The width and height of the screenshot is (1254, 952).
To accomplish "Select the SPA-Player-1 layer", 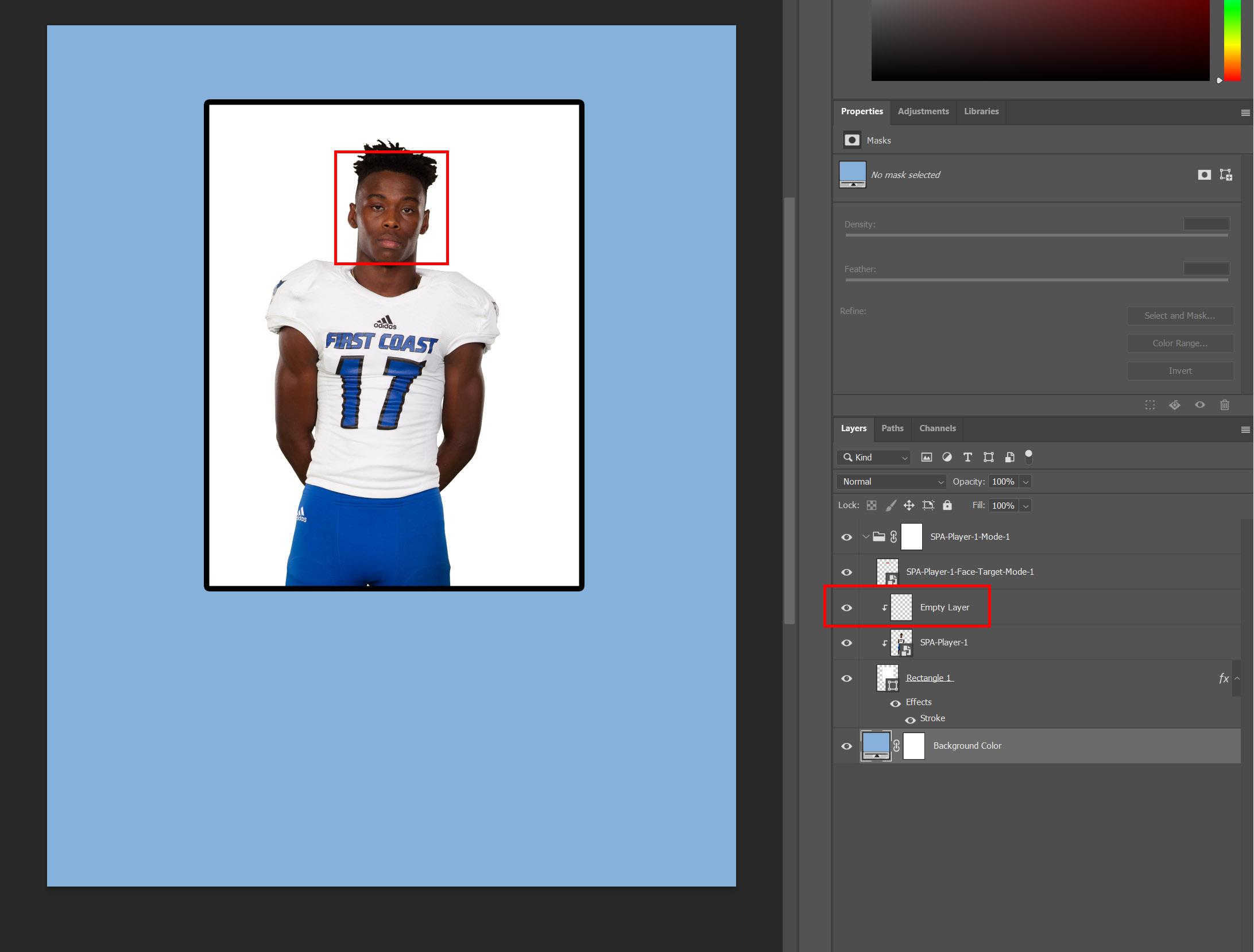I will point(943,643).
